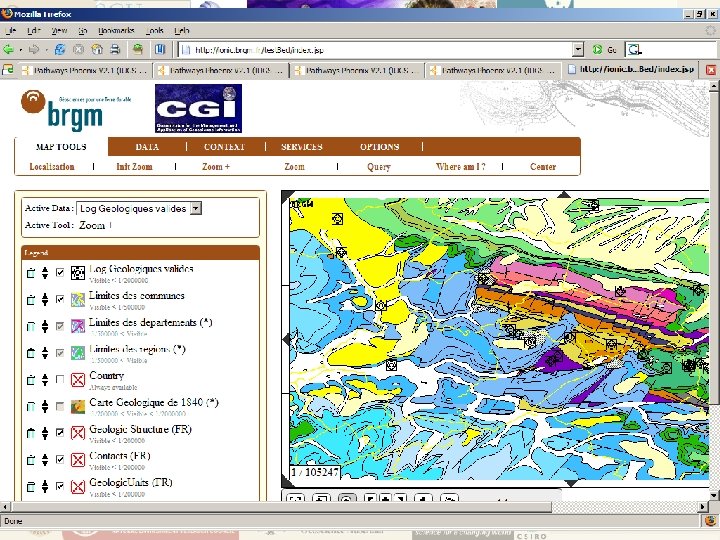Viewport: 720px width, 540px height.
Task: Click trash icon for Country layer
Action: tap(31, 379)
